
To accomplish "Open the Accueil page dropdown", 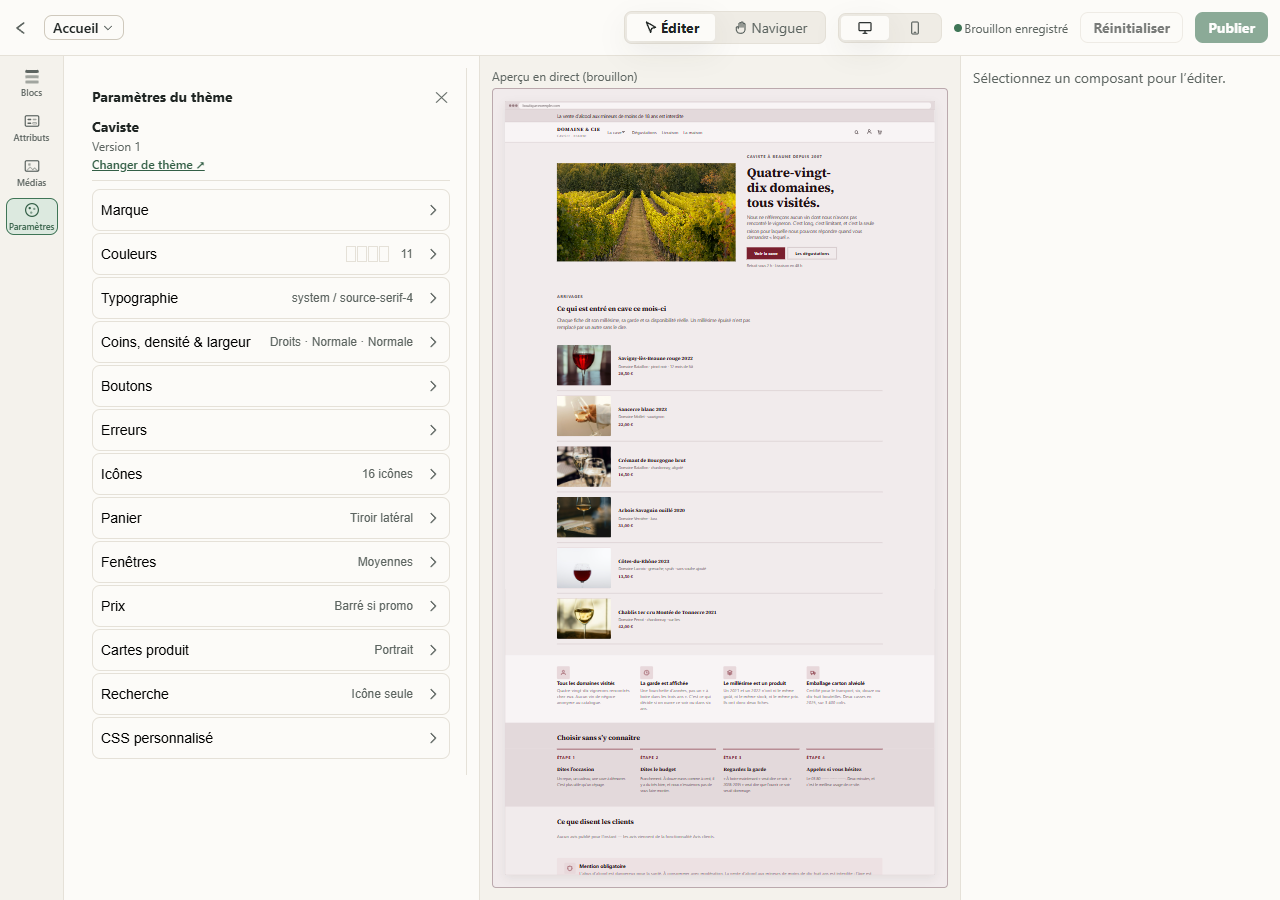I will 84,28.
